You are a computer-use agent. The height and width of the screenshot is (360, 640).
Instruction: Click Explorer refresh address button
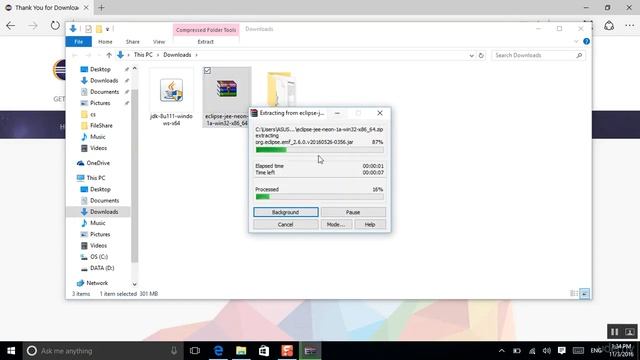(x=481, y=55)
